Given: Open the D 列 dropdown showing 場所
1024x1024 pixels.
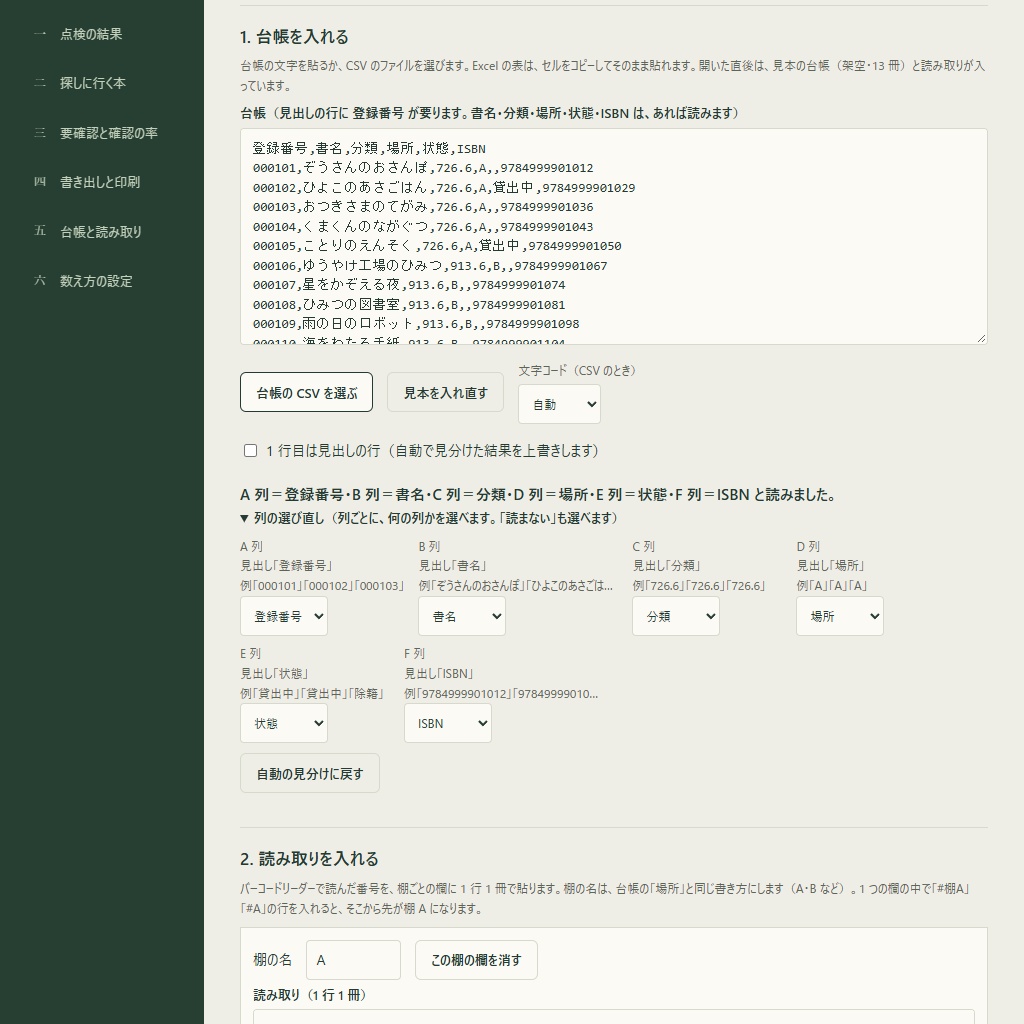Looking at the screenshot, I should [840, 616].
